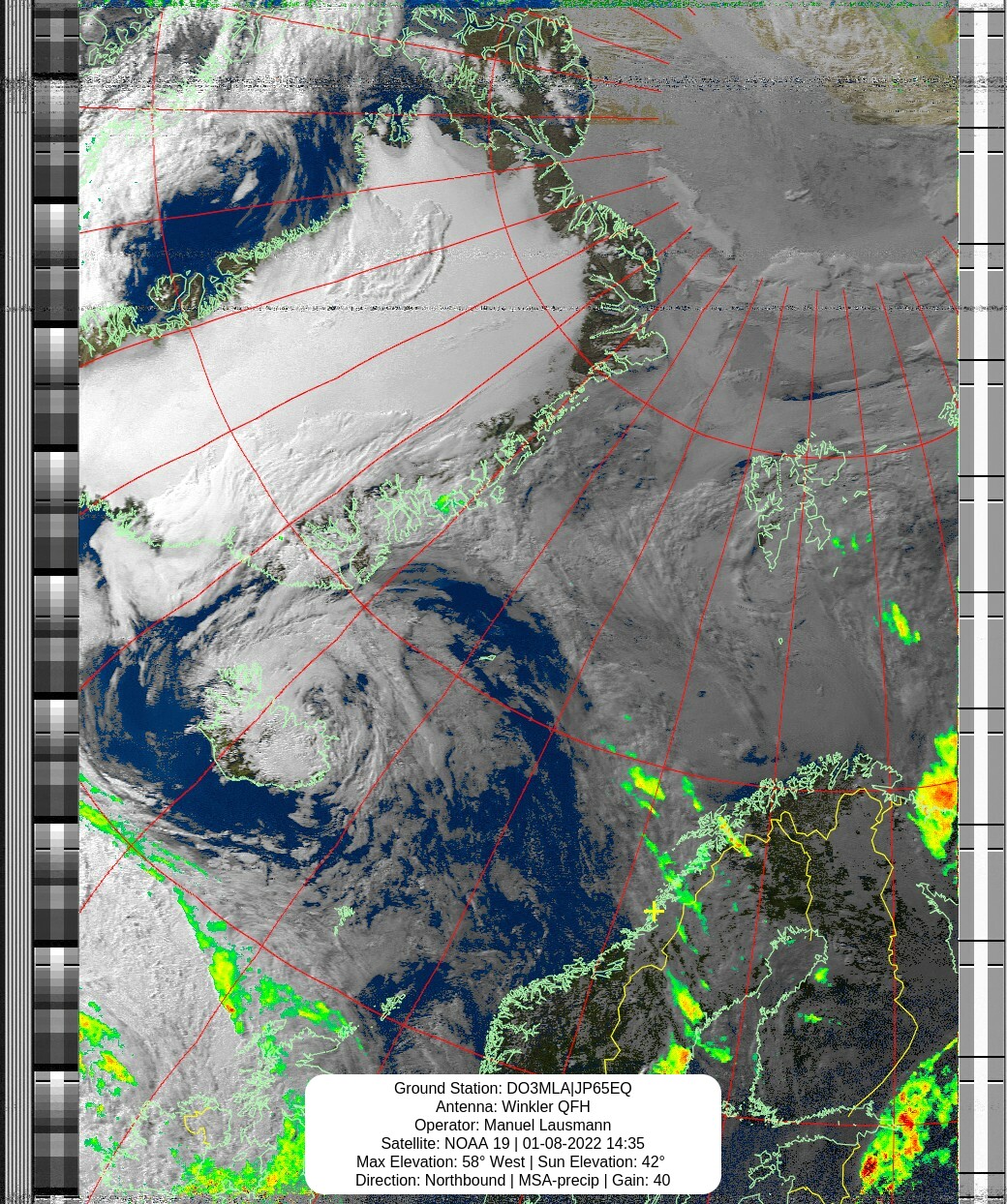Click the 'Operator: Manuel Lausmann' text line
1007x1204 pixels.
click(512, 1126)
